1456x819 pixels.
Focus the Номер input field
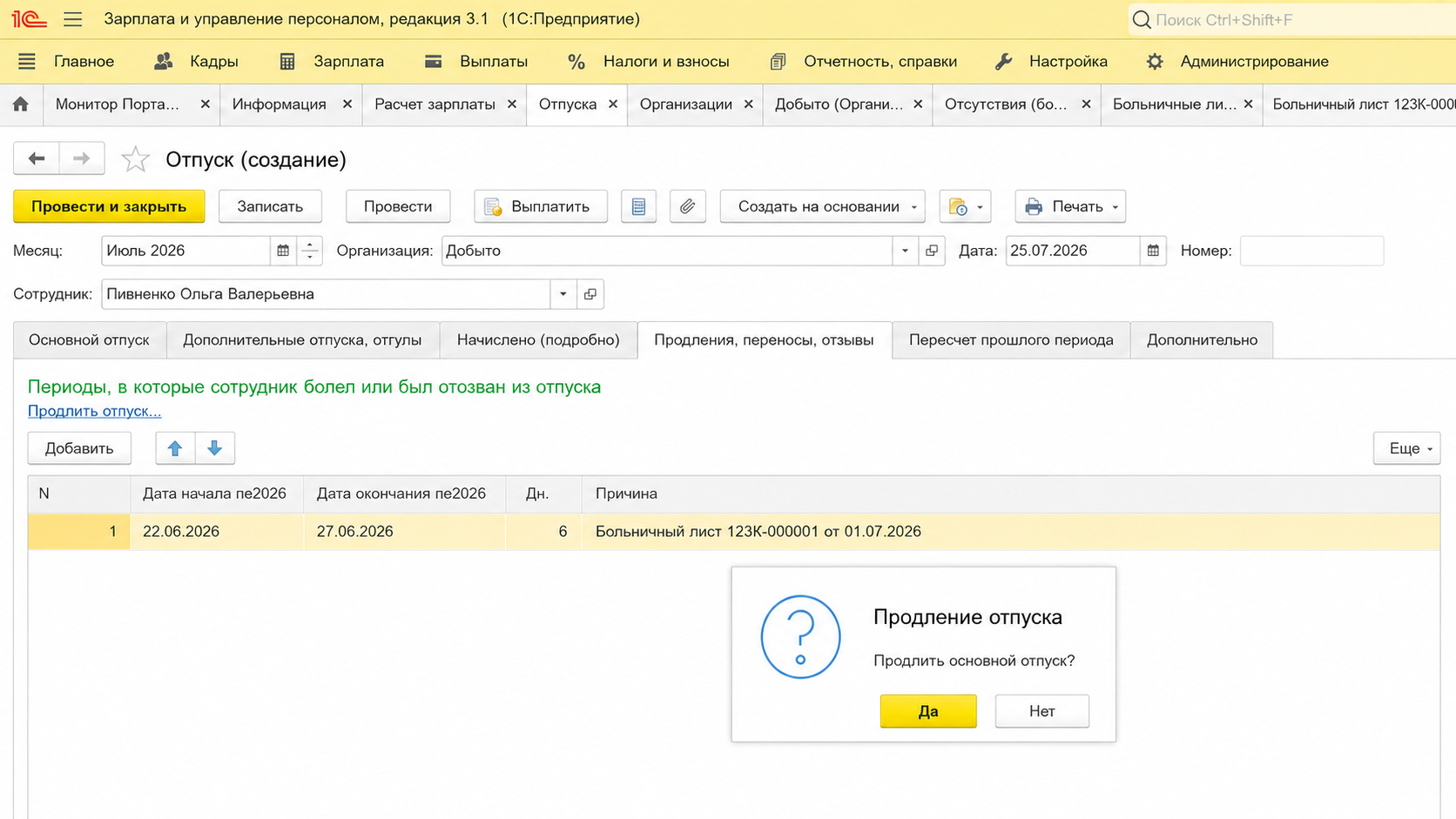[1311, 251]
